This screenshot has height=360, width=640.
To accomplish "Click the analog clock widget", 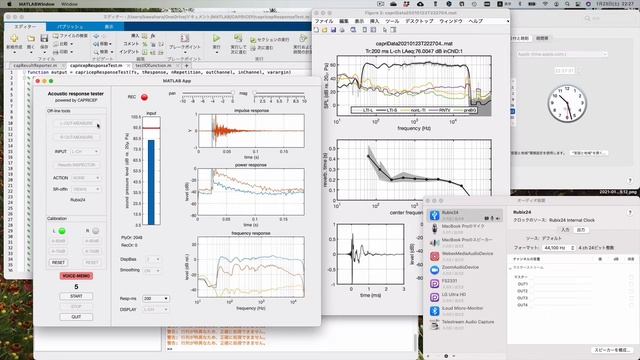I will (567, 103).
